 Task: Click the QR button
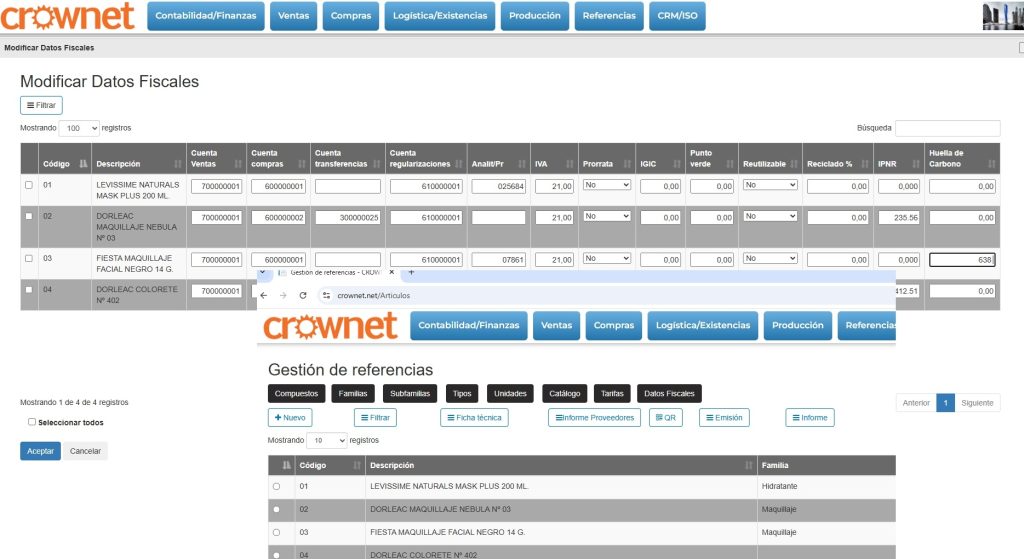point(666,418)
